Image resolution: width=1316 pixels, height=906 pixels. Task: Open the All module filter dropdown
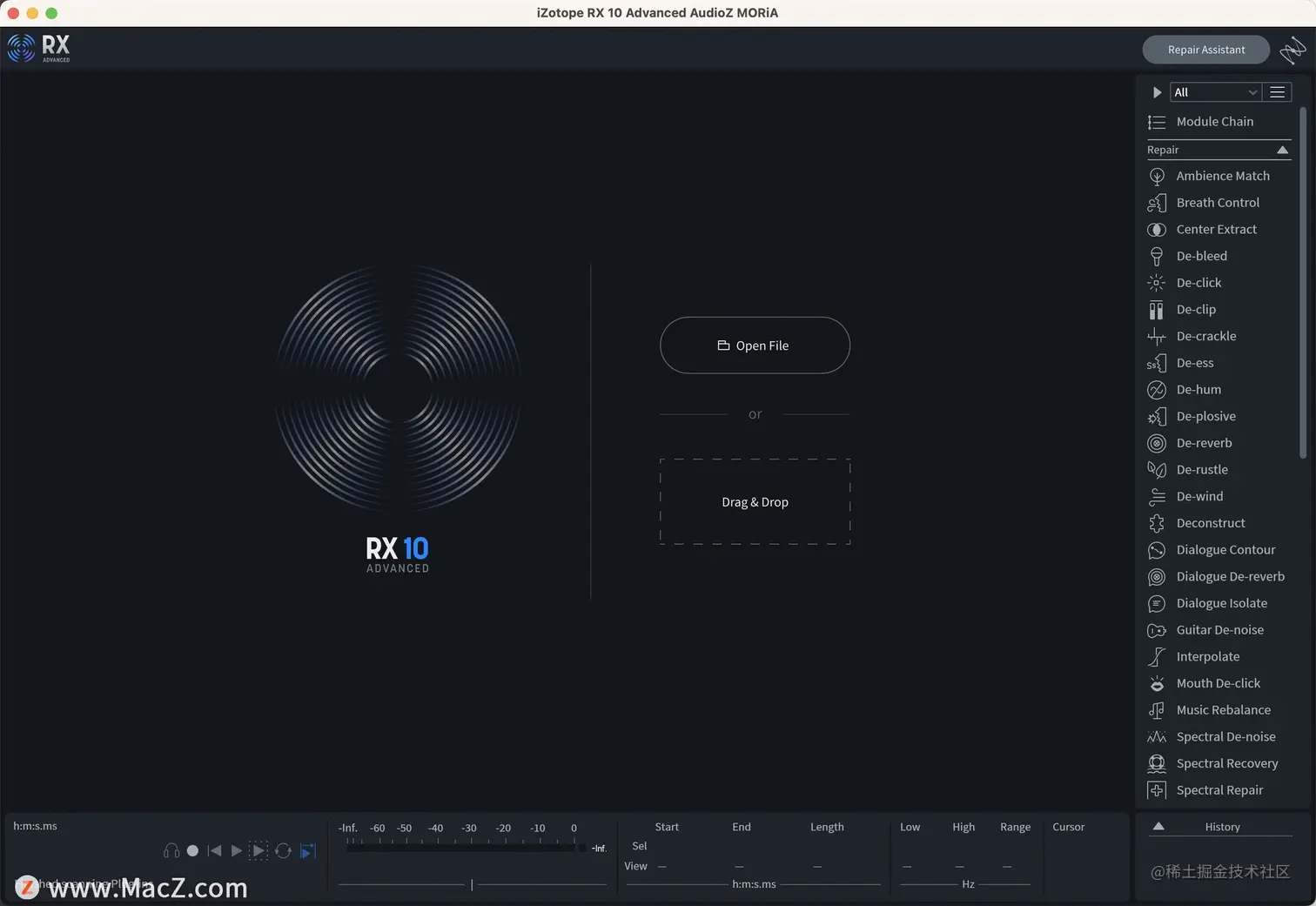click(1215, 92)
